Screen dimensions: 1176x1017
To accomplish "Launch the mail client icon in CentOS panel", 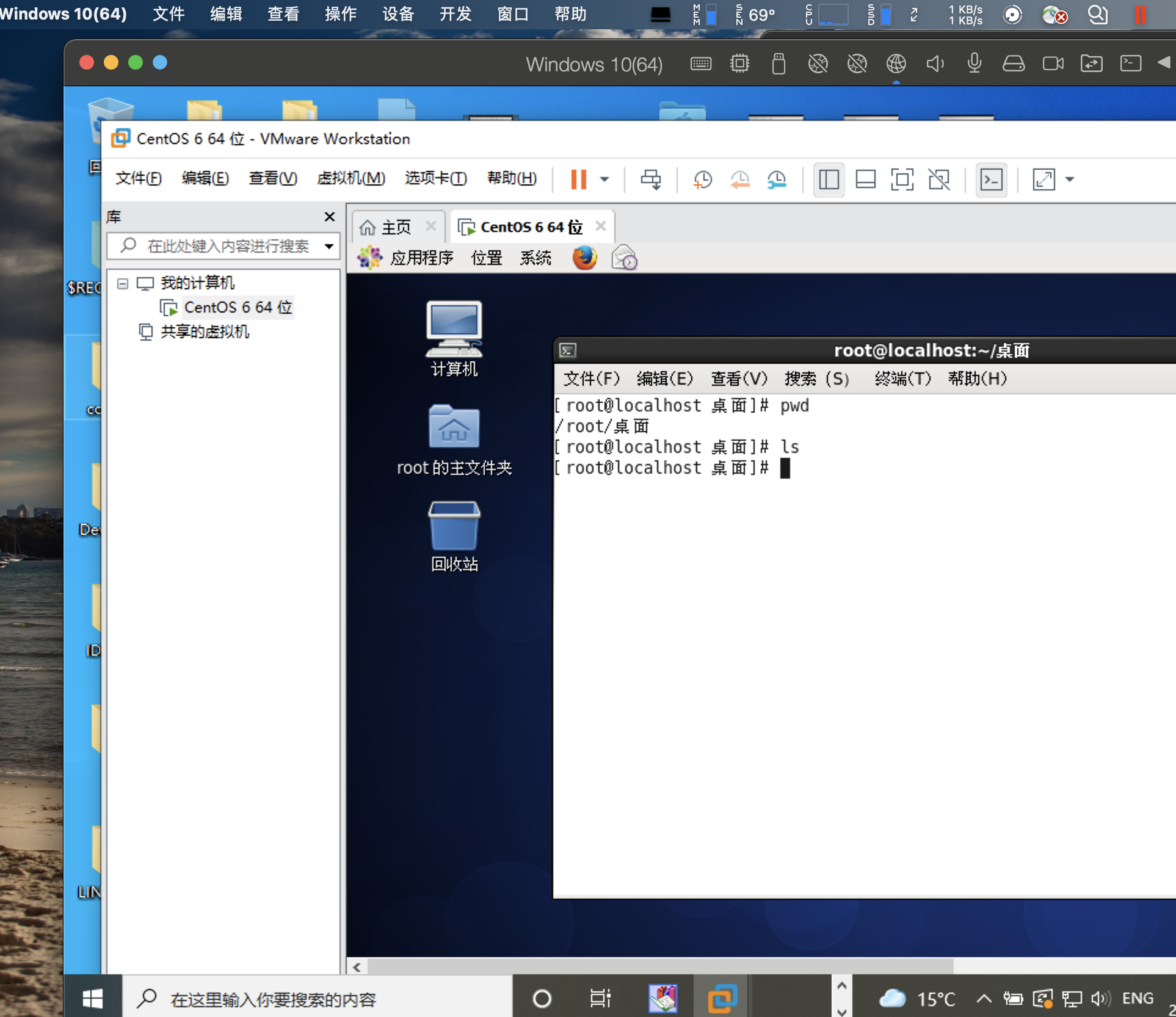I will click(x=624, y=258).
